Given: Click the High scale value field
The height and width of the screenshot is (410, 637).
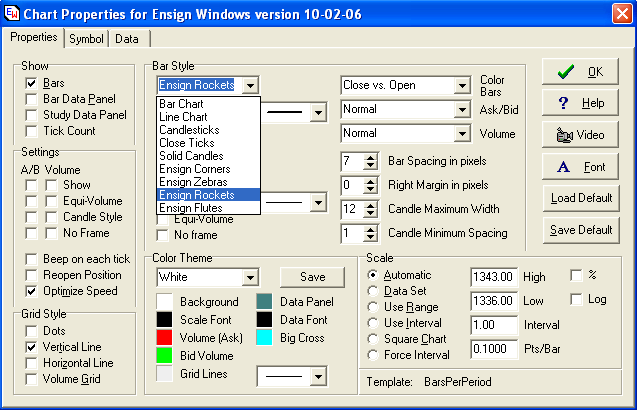Looking at the screenshot, I should click(492, 276).
